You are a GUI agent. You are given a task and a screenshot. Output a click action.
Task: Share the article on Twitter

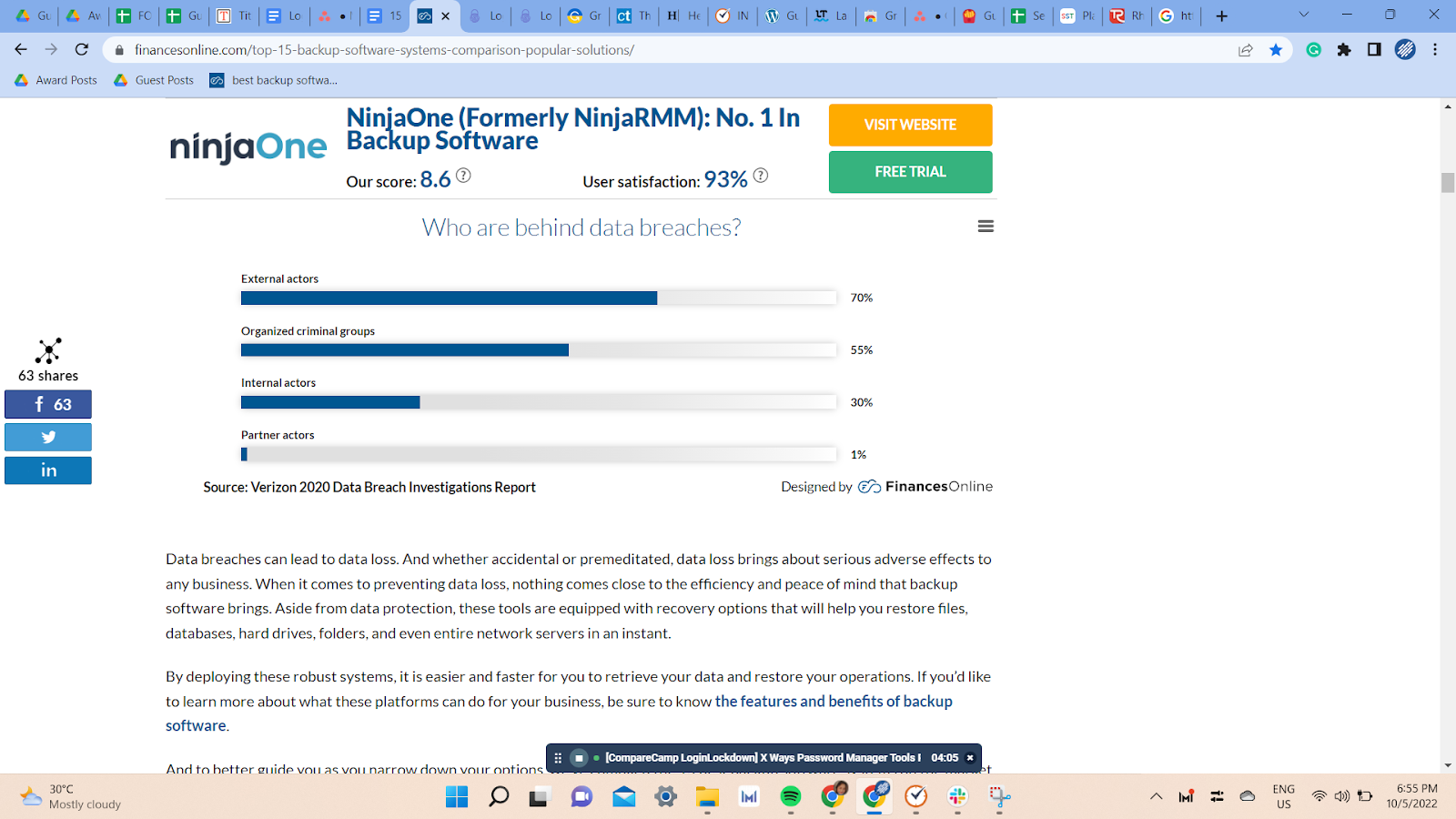click(x=48, y=437)
